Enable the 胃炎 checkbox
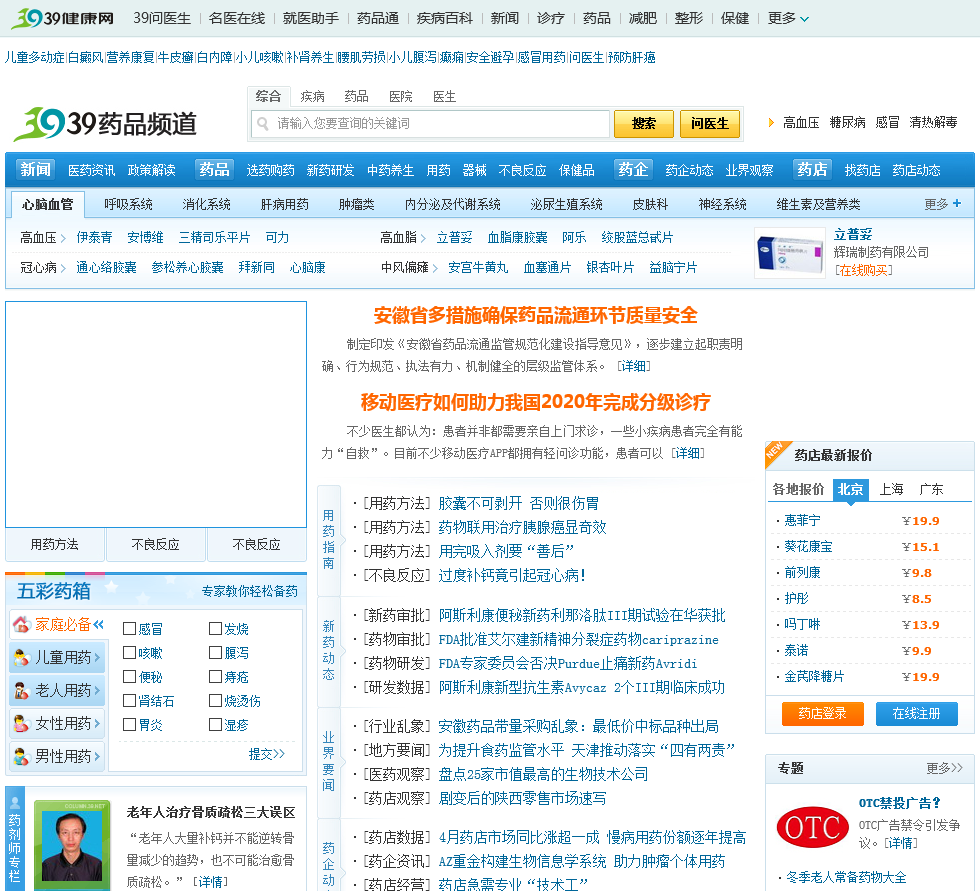 129,725
